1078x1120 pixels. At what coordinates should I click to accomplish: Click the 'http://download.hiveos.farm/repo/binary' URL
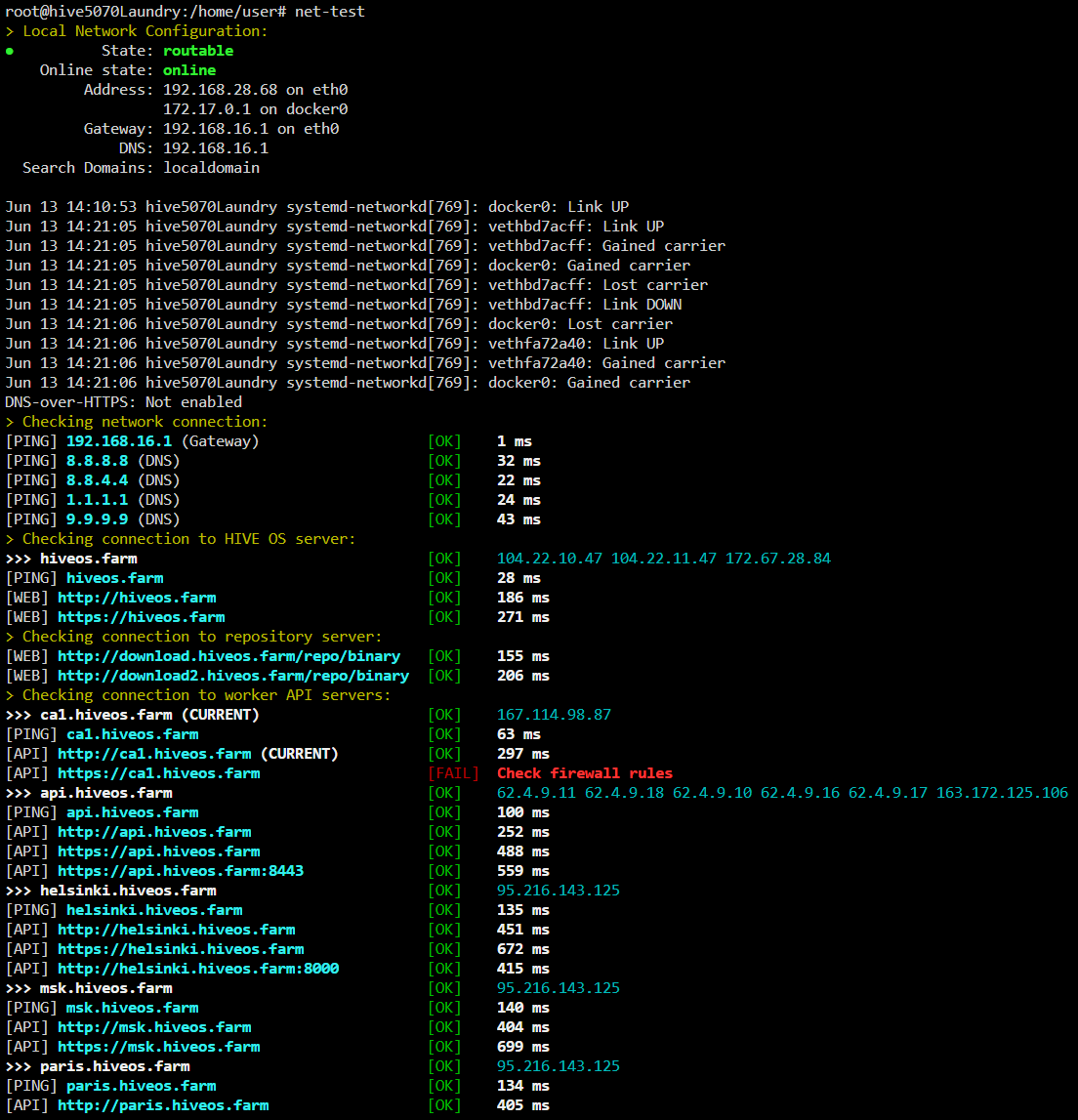click(x=228, y=656)
